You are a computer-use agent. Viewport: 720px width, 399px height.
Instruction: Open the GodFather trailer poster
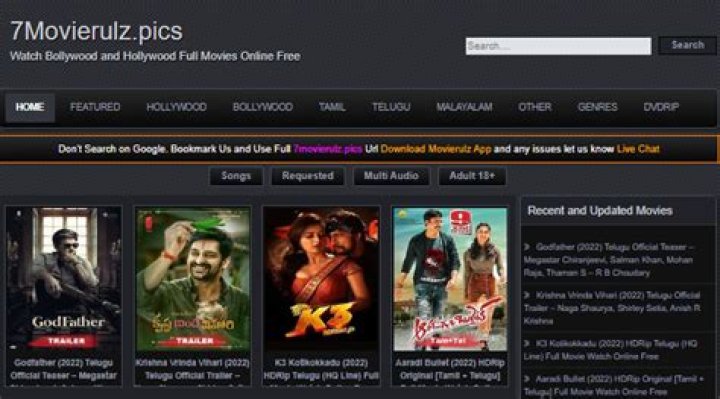64,279
